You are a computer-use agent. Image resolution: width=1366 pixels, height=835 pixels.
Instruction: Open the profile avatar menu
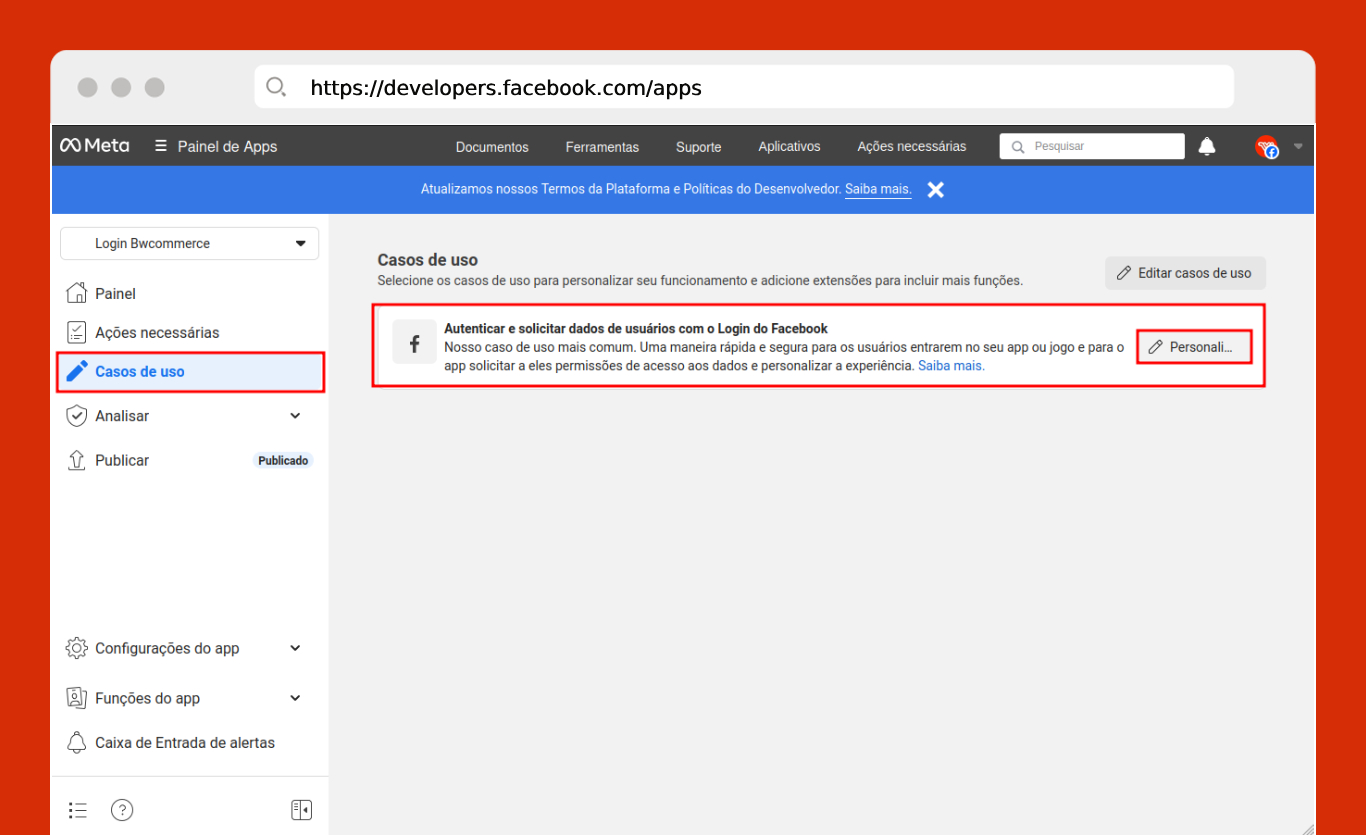(x=1267, y=147)
